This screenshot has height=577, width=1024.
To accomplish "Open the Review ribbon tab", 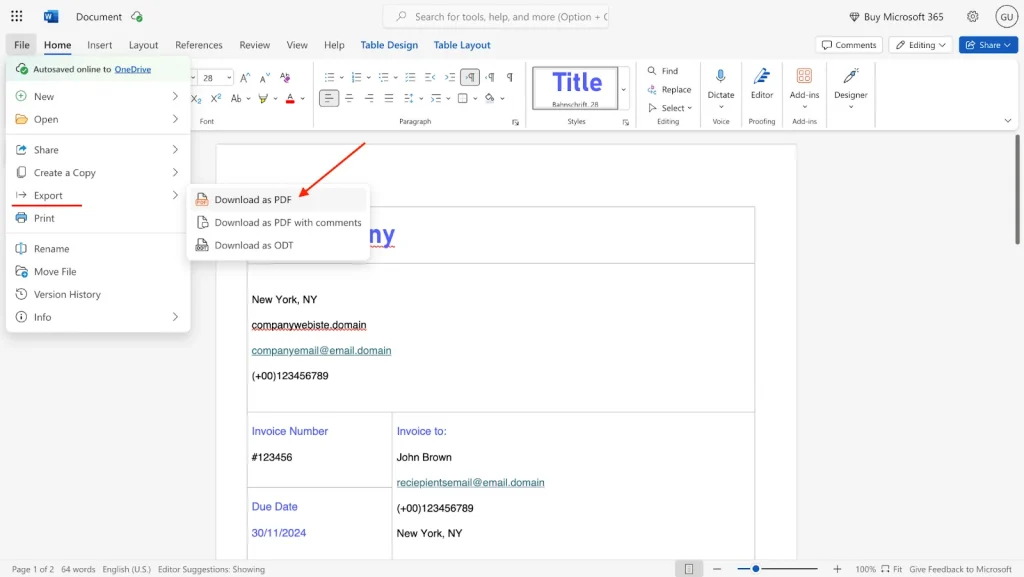I will (x=254, y=44).
